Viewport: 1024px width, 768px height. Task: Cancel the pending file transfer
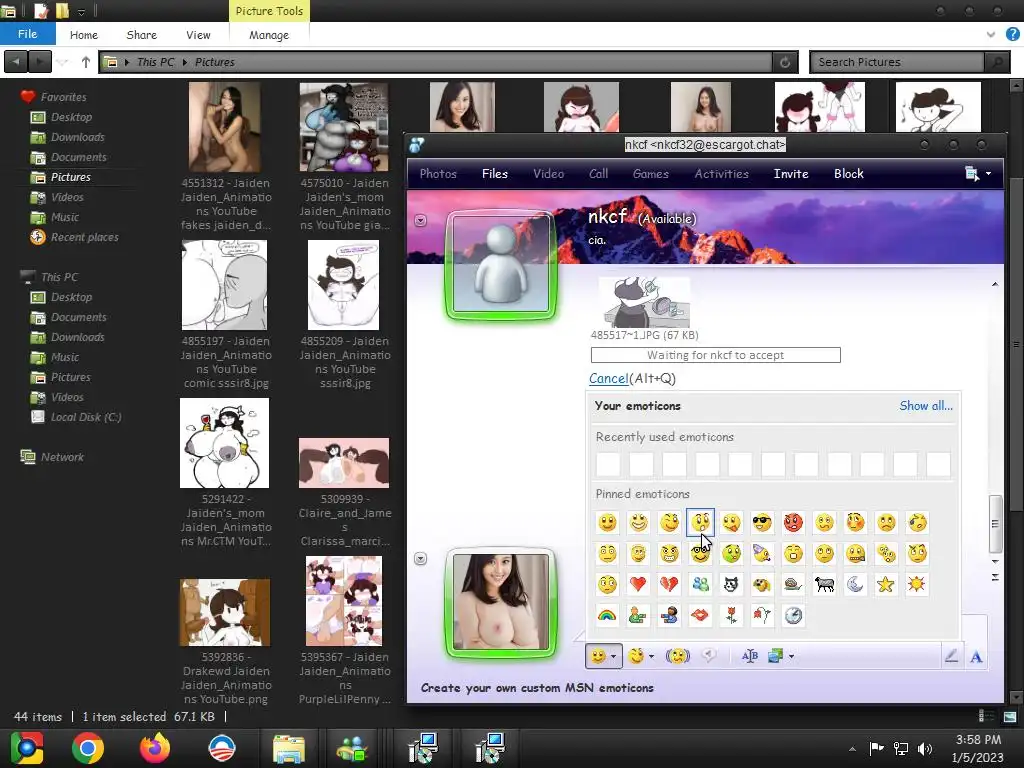(x=609, y=378)
